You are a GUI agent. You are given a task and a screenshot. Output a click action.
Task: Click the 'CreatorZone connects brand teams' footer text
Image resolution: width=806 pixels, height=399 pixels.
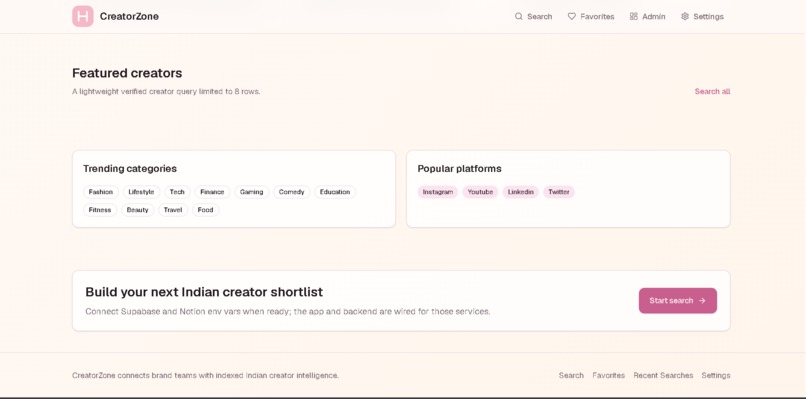pyautogui.click(x=206, y=375)
